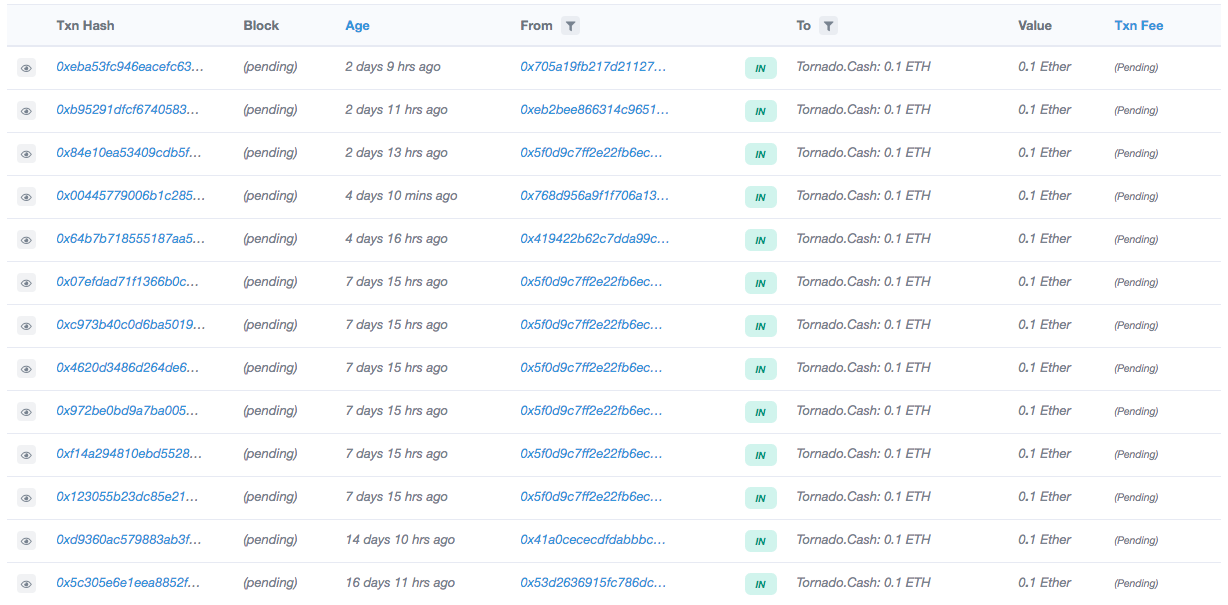Open sender 0x5f0d9c7ff2 in the 0x123055b23d row
The image size is (1228, 605).
click(x=592, y=497)
